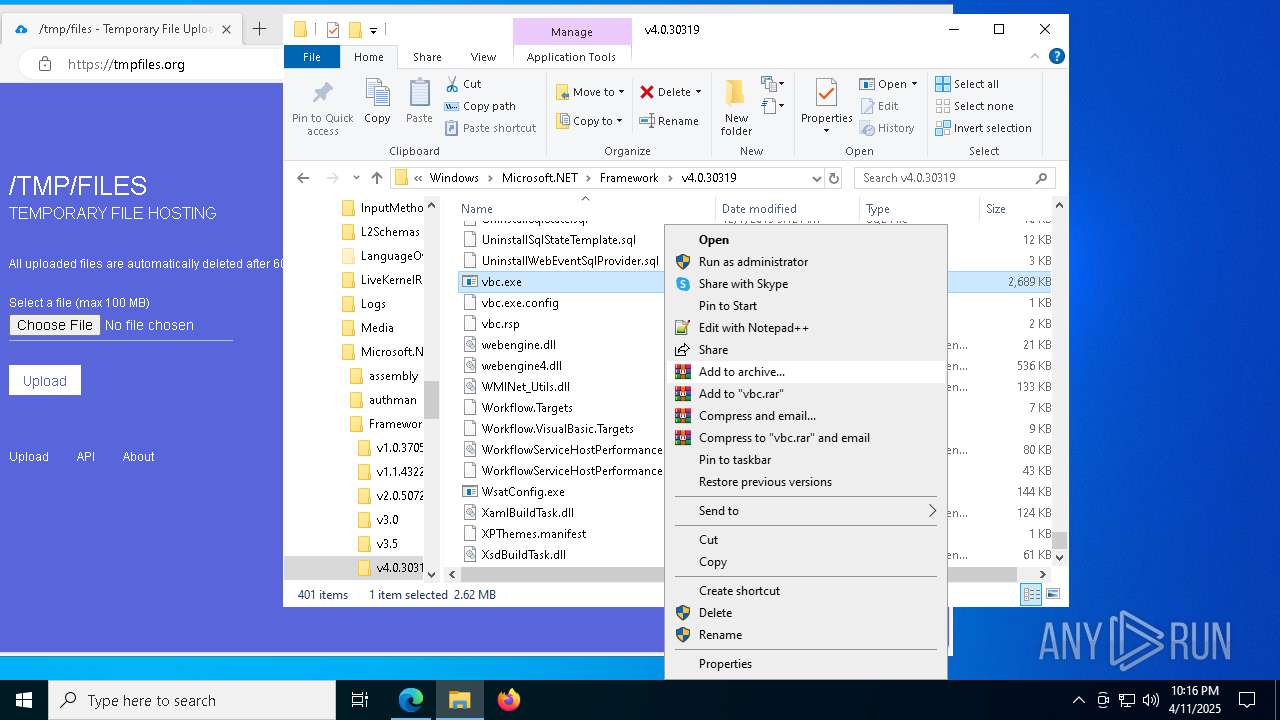Click Edit in the Open group
This screenshot has width=1280, height=720.
click(x=879, y=106)
